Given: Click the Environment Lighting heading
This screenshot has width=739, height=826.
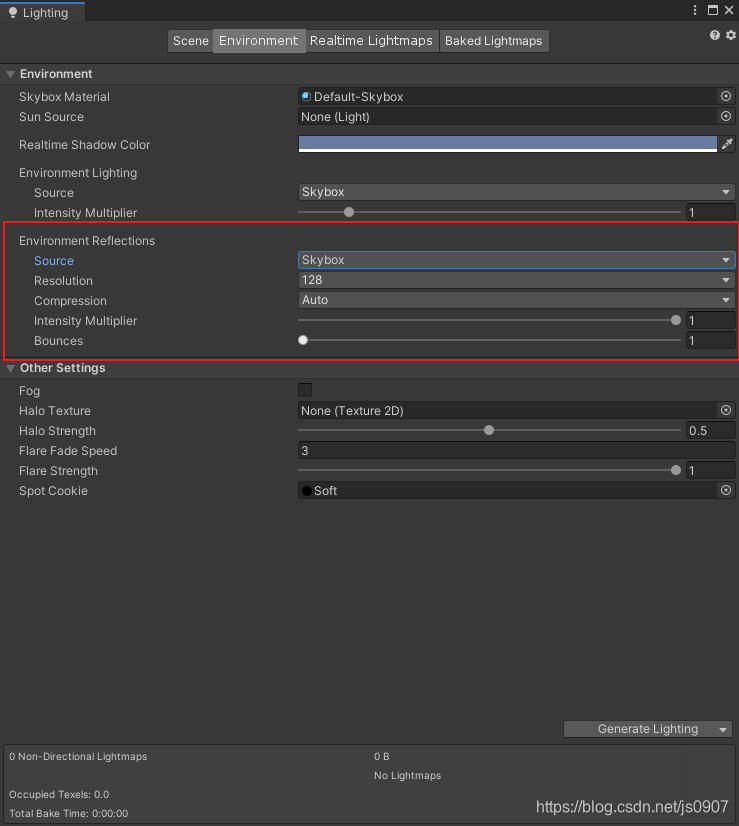Looking at the screenshot, I should (78, 173).
